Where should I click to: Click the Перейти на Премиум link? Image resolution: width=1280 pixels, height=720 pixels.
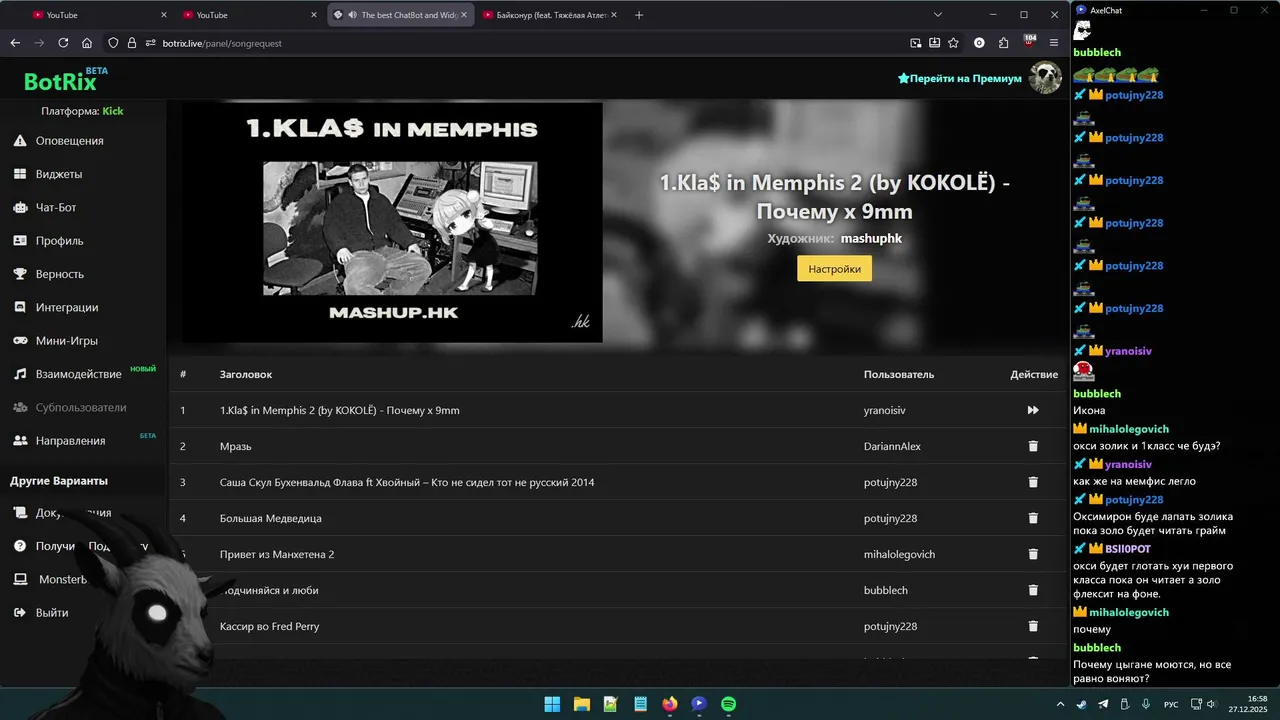coord(960,78)
